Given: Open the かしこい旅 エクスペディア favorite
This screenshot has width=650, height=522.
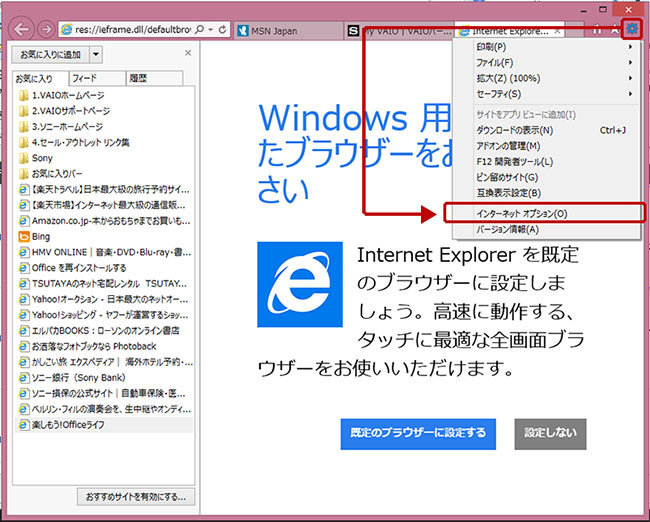Looking at the screenshot, I should pyautogui.click(x=104, y=362).
